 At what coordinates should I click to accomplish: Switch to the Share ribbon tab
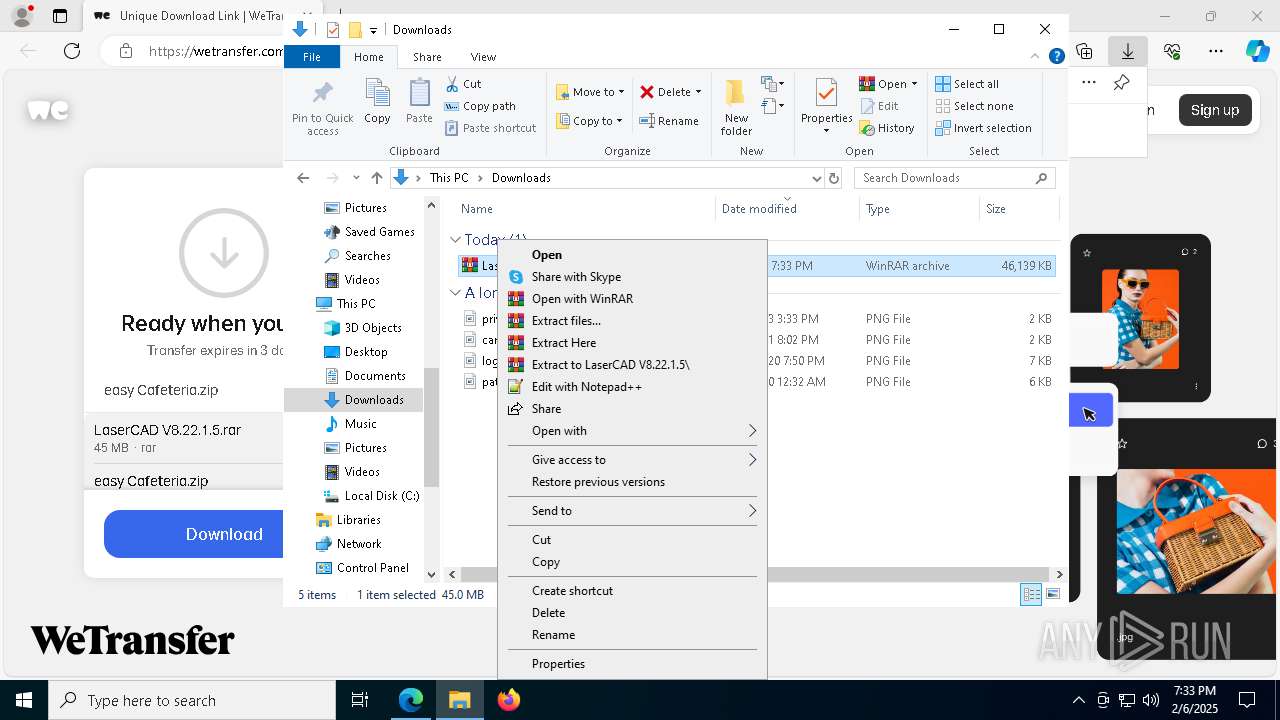click(427, 57)
